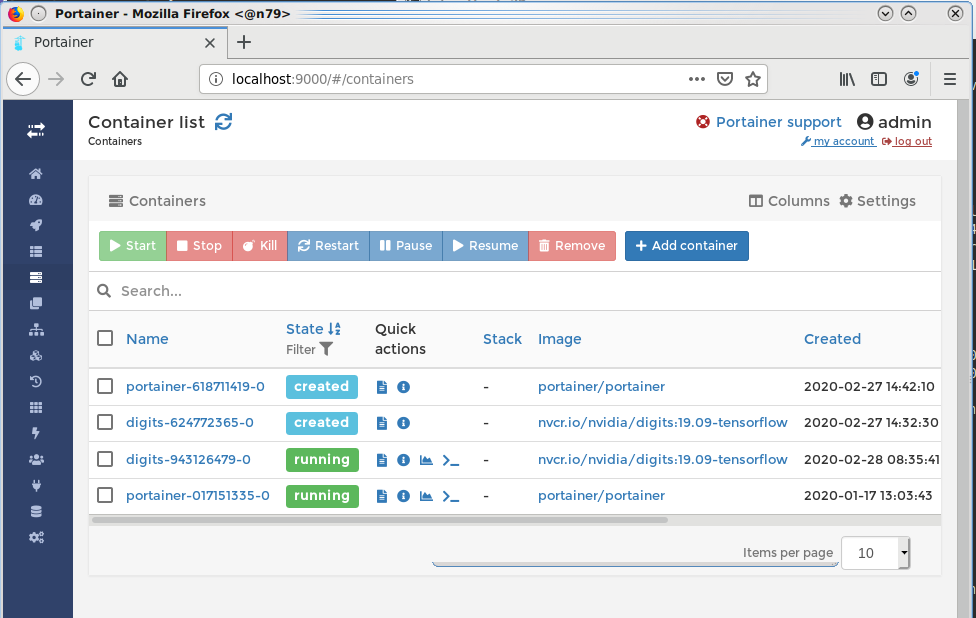The width and height of the screenshot is (976, 618).
Task: Open the Items per page dropdown
Action: click(875, 553)
